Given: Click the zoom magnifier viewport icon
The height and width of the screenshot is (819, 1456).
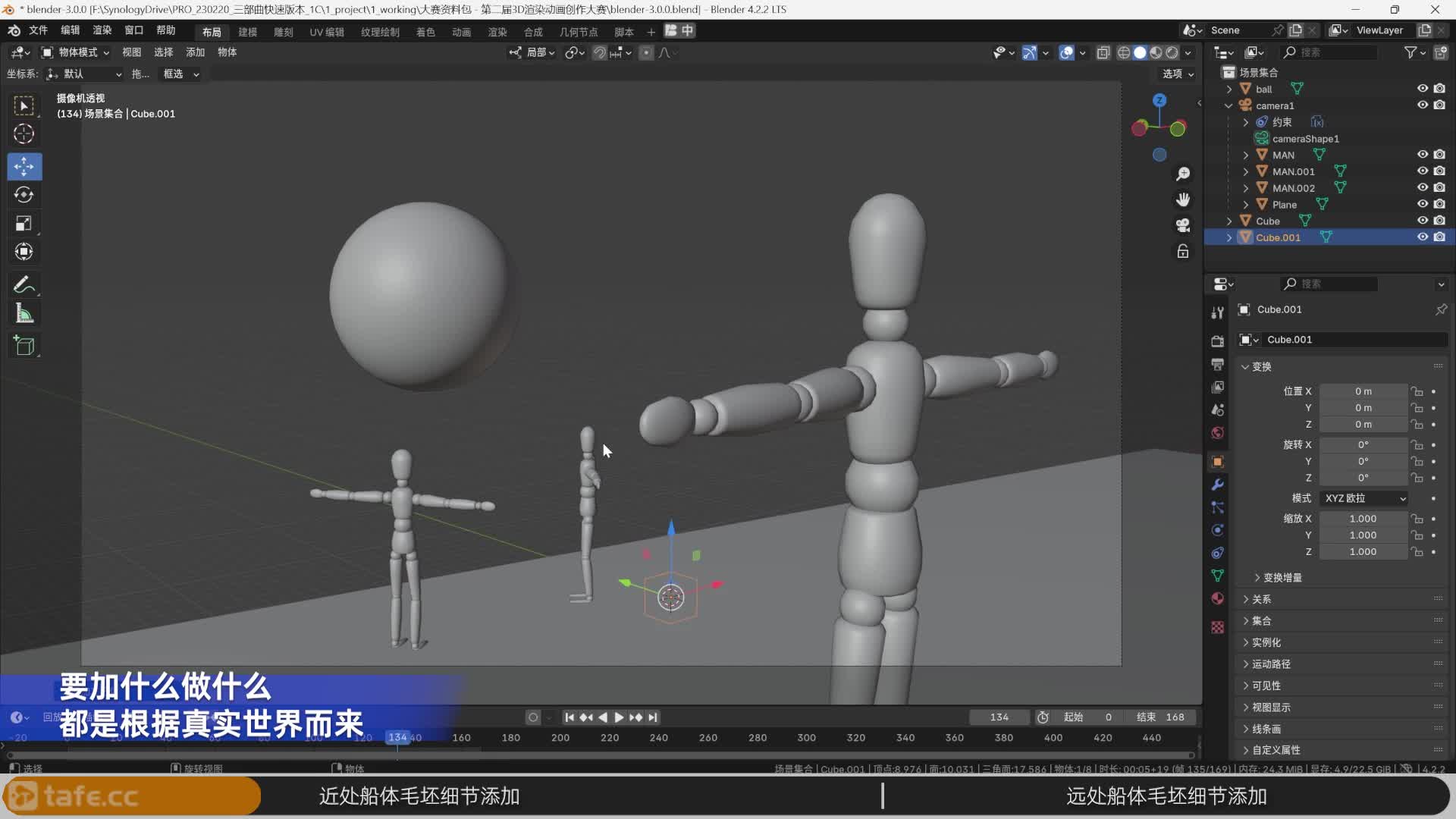Looking at the screenshot, I should pyautogui.click(x=1182, y=174).
